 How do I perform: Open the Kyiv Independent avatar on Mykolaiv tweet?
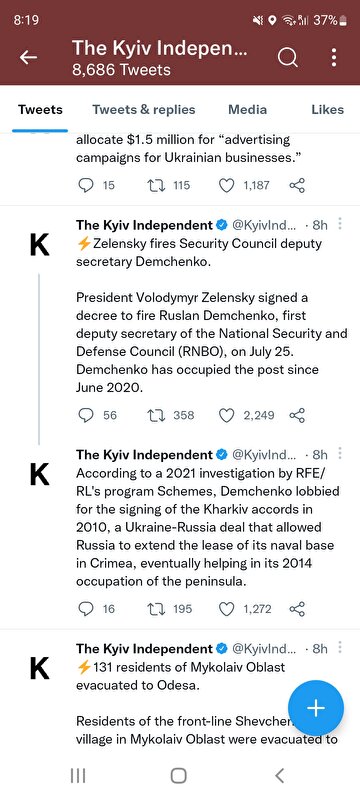click(40, 668)
